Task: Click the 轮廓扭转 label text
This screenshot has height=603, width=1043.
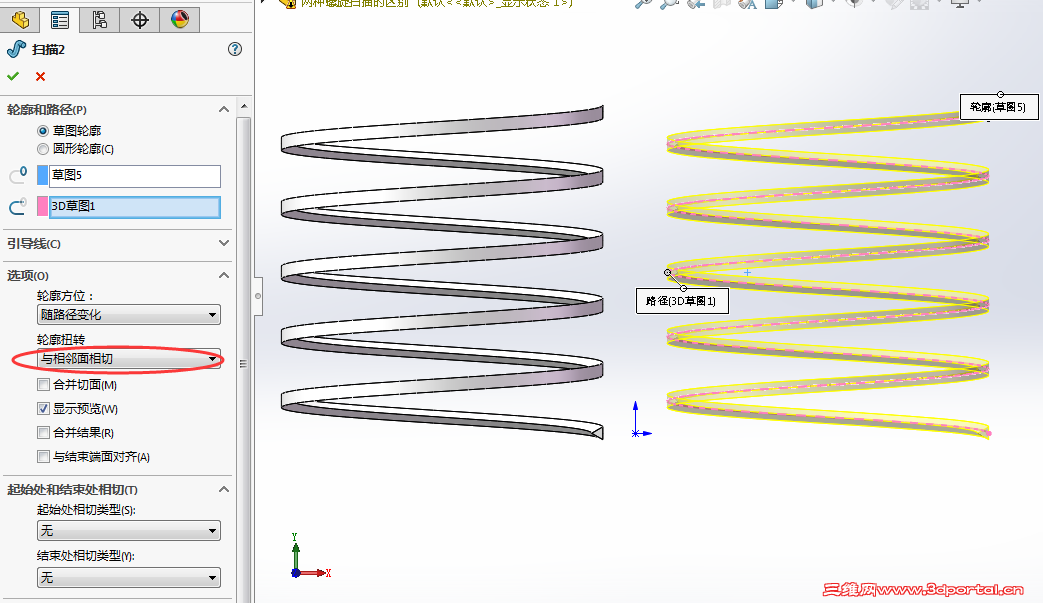Action: pyautogui.click(x=61, y=340)
